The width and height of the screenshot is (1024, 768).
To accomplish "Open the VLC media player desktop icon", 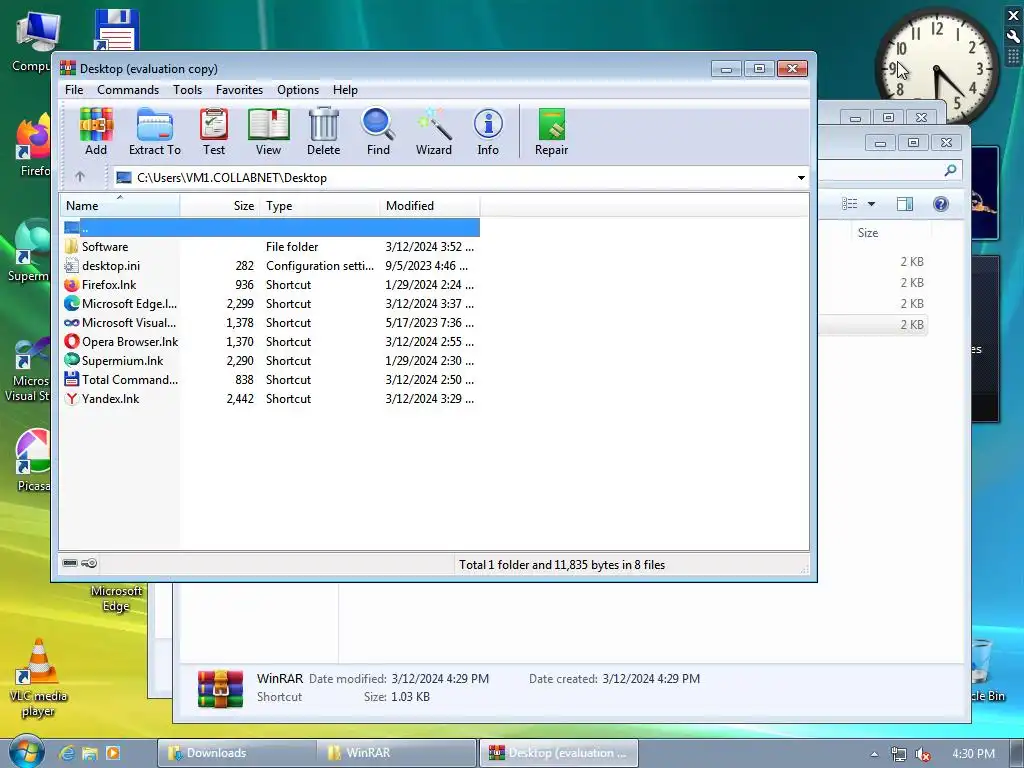I will tap(38, 678).
